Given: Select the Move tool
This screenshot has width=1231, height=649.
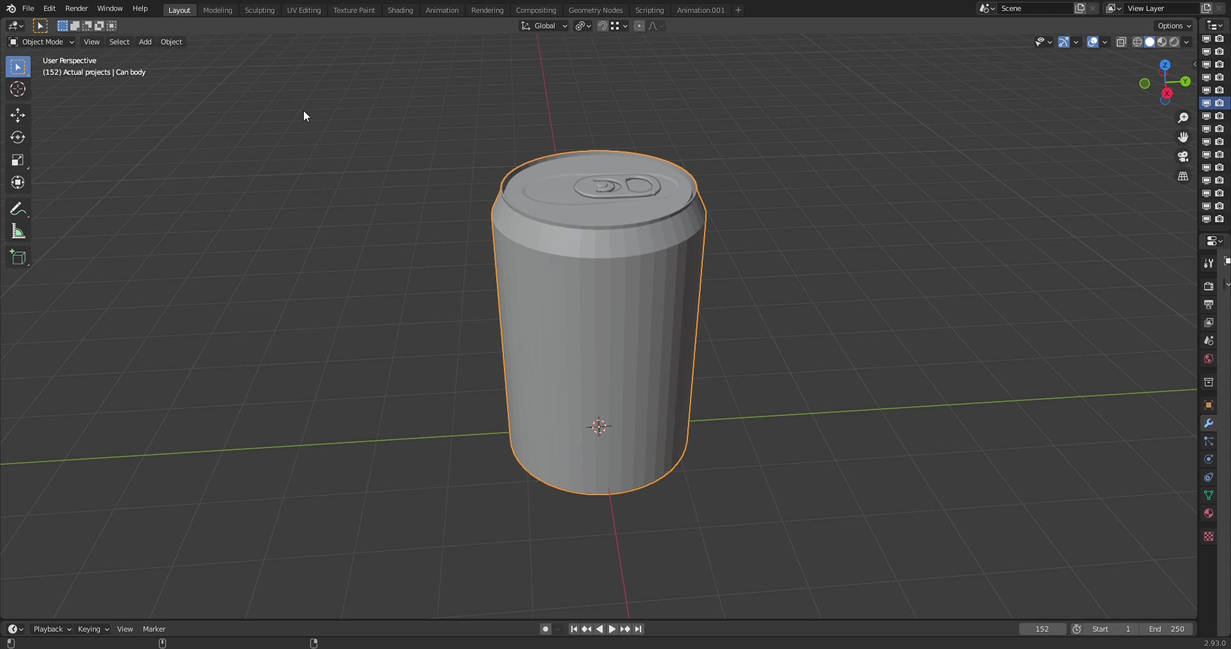Looking at the screenshot, I should pos(17,114).
